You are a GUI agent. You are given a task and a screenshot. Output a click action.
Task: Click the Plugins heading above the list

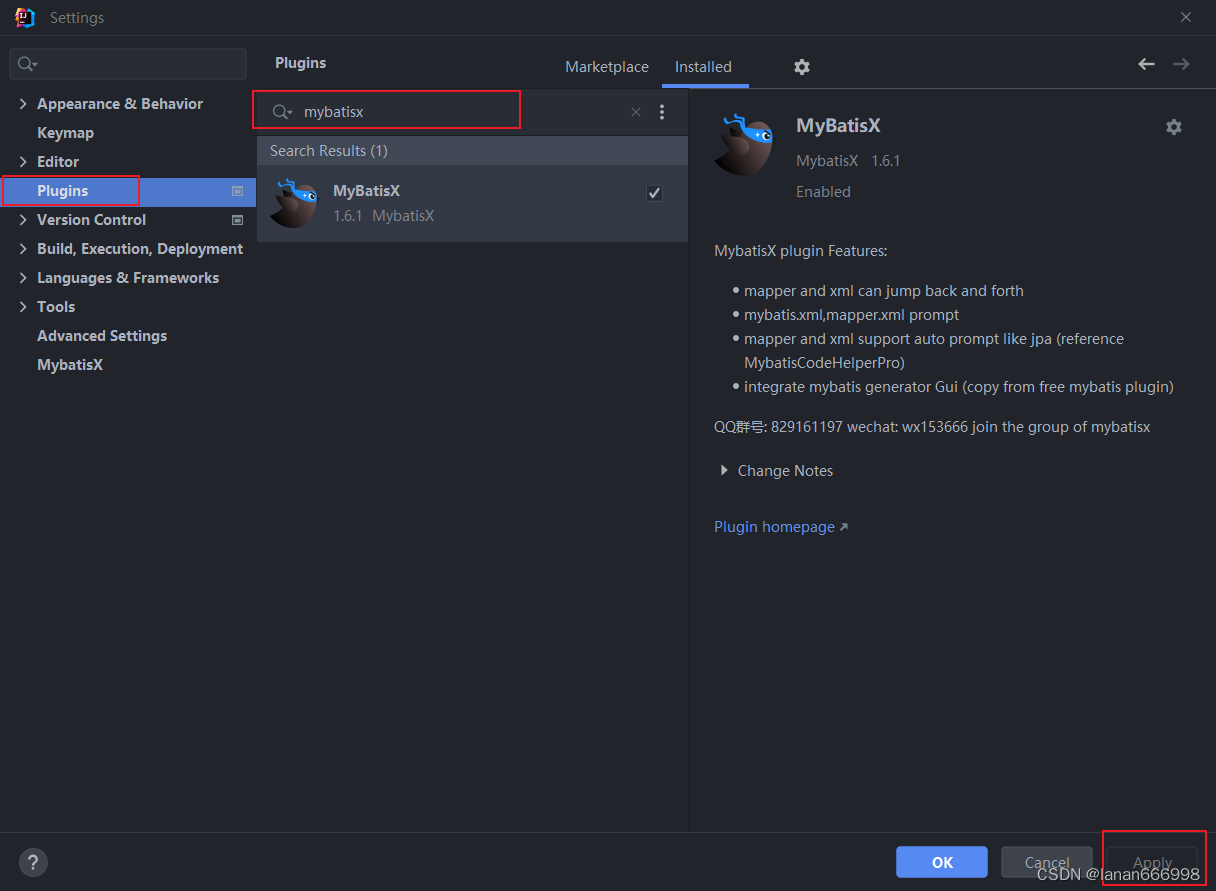pos(301,63)
